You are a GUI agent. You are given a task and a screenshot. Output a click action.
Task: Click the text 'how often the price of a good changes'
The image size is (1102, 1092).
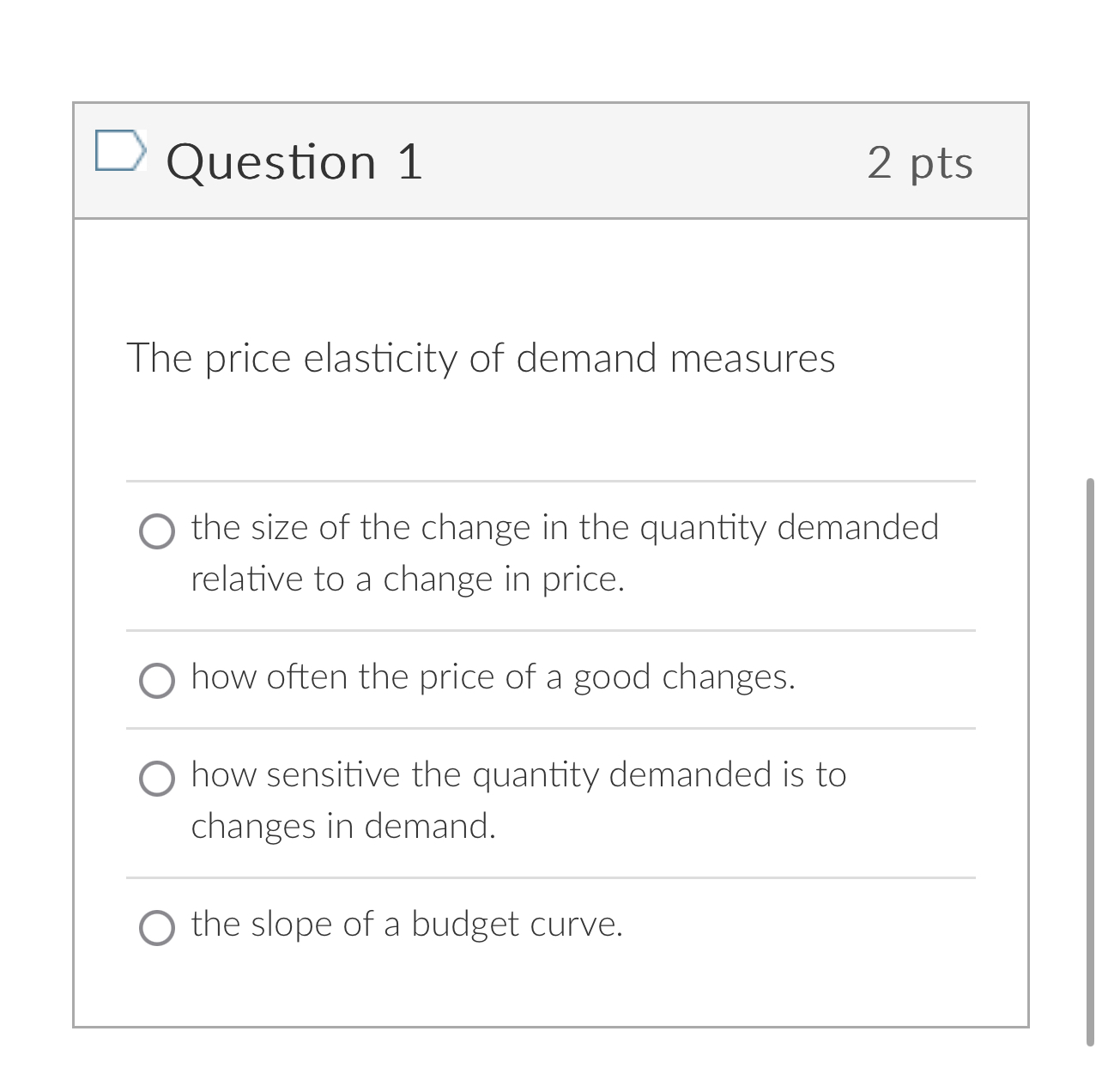coord(493,677)
